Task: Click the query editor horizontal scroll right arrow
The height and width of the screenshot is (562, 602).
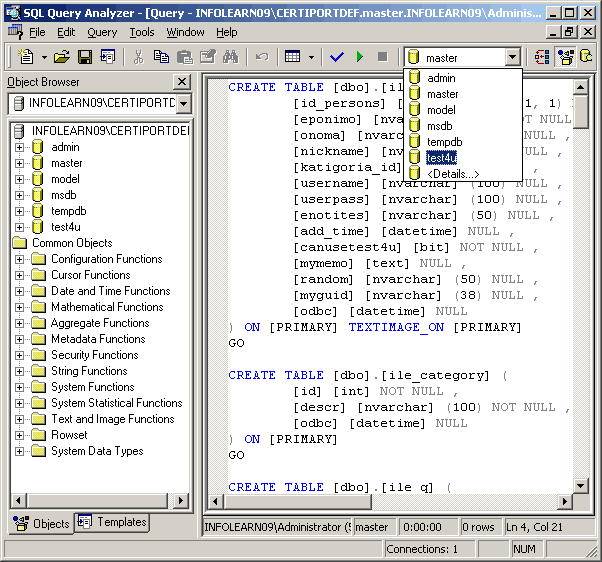Action: tap(564, 501)
